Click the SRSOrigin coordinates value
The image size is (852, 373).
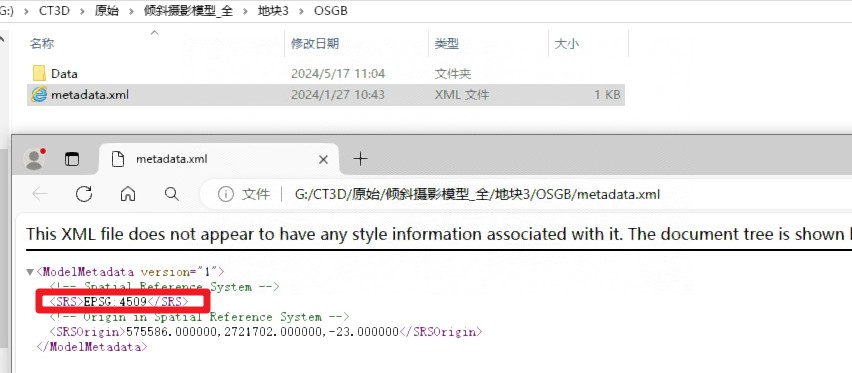tap(262, 332)
